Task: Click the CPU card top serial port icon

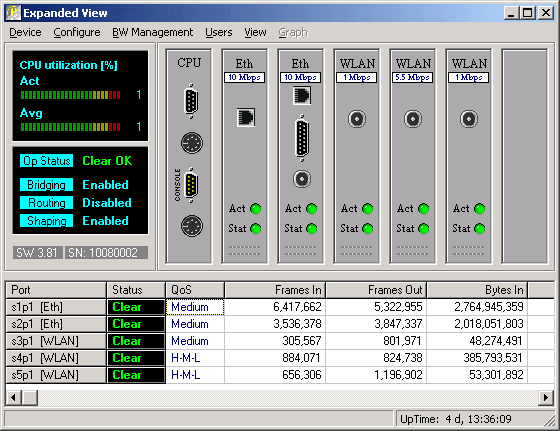Action: (x=191, y=101)
